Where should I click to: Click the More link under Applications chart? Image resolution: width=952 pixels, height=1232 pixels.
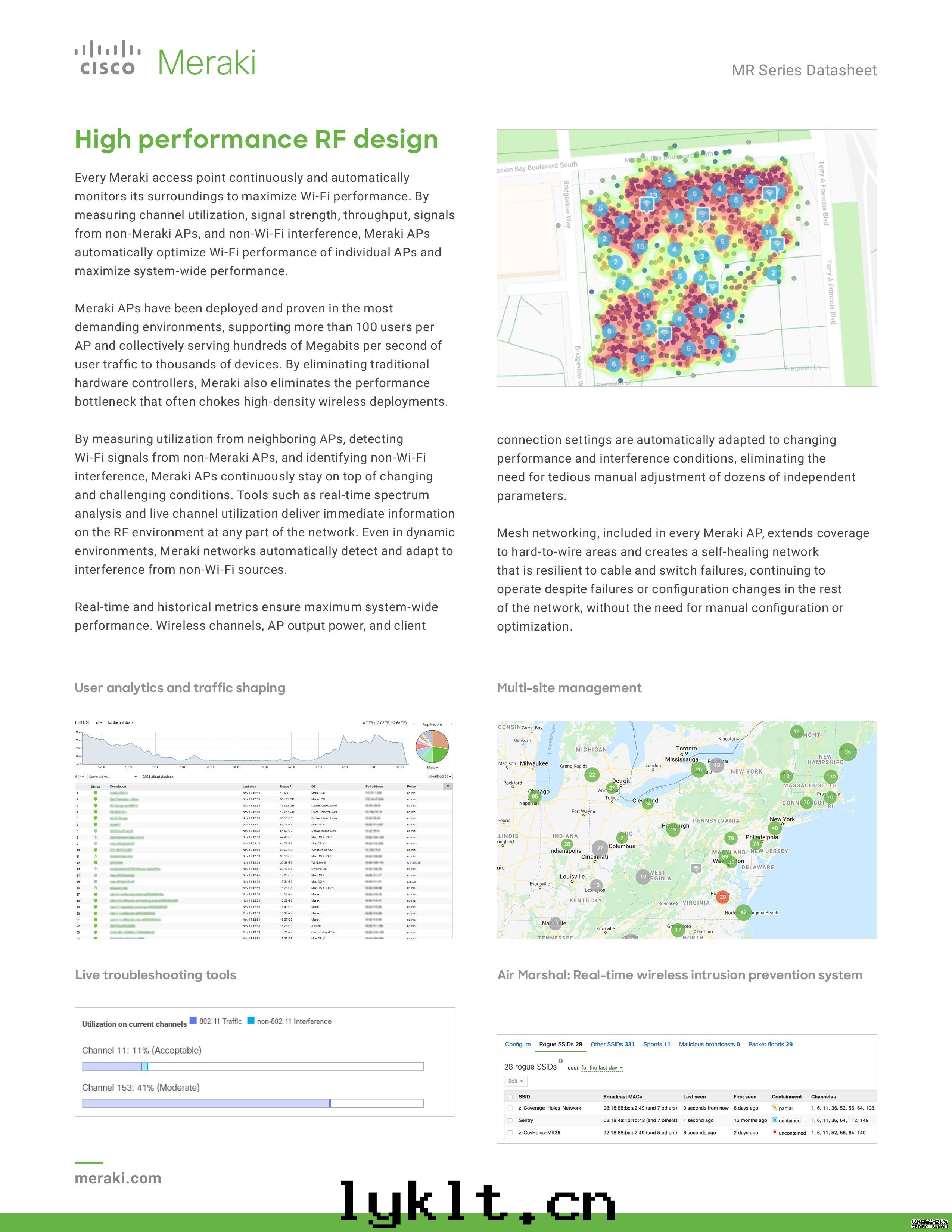pos(432,767)
